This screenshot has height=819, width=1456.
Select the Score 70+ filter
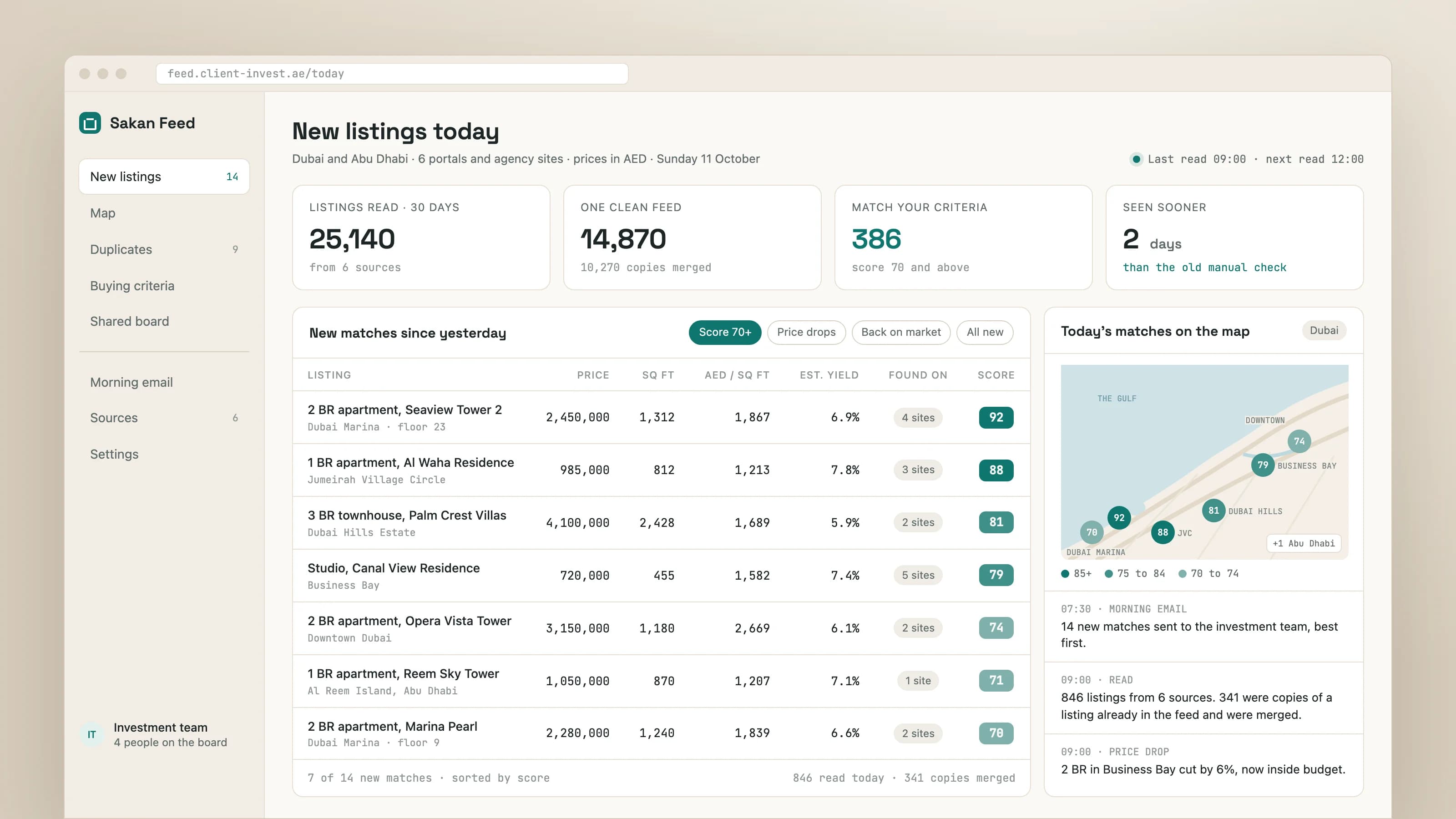tap(725, 332)
